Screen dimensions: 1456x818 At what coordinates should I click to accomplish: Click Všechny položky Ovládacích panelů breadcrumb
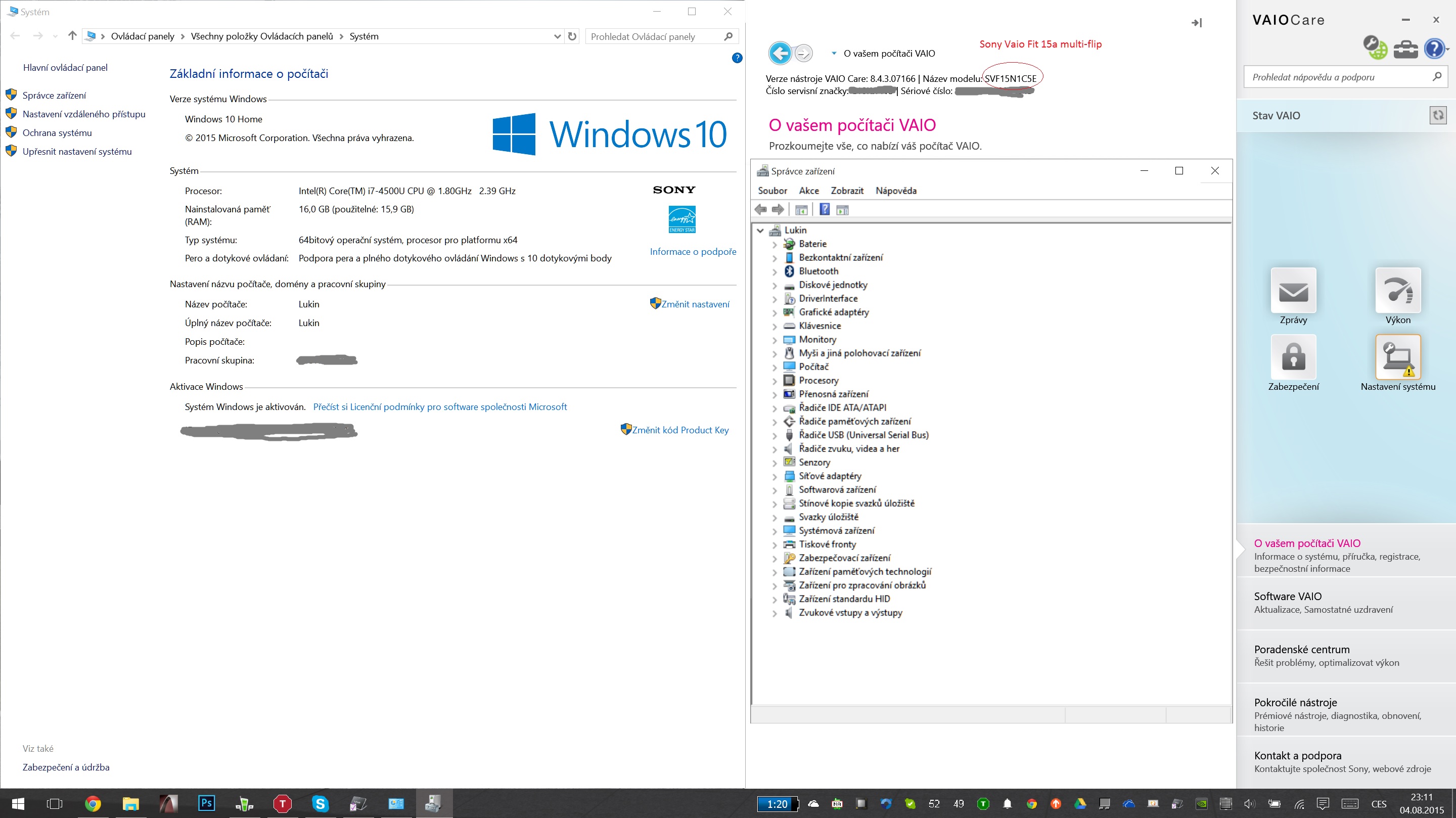262,36
